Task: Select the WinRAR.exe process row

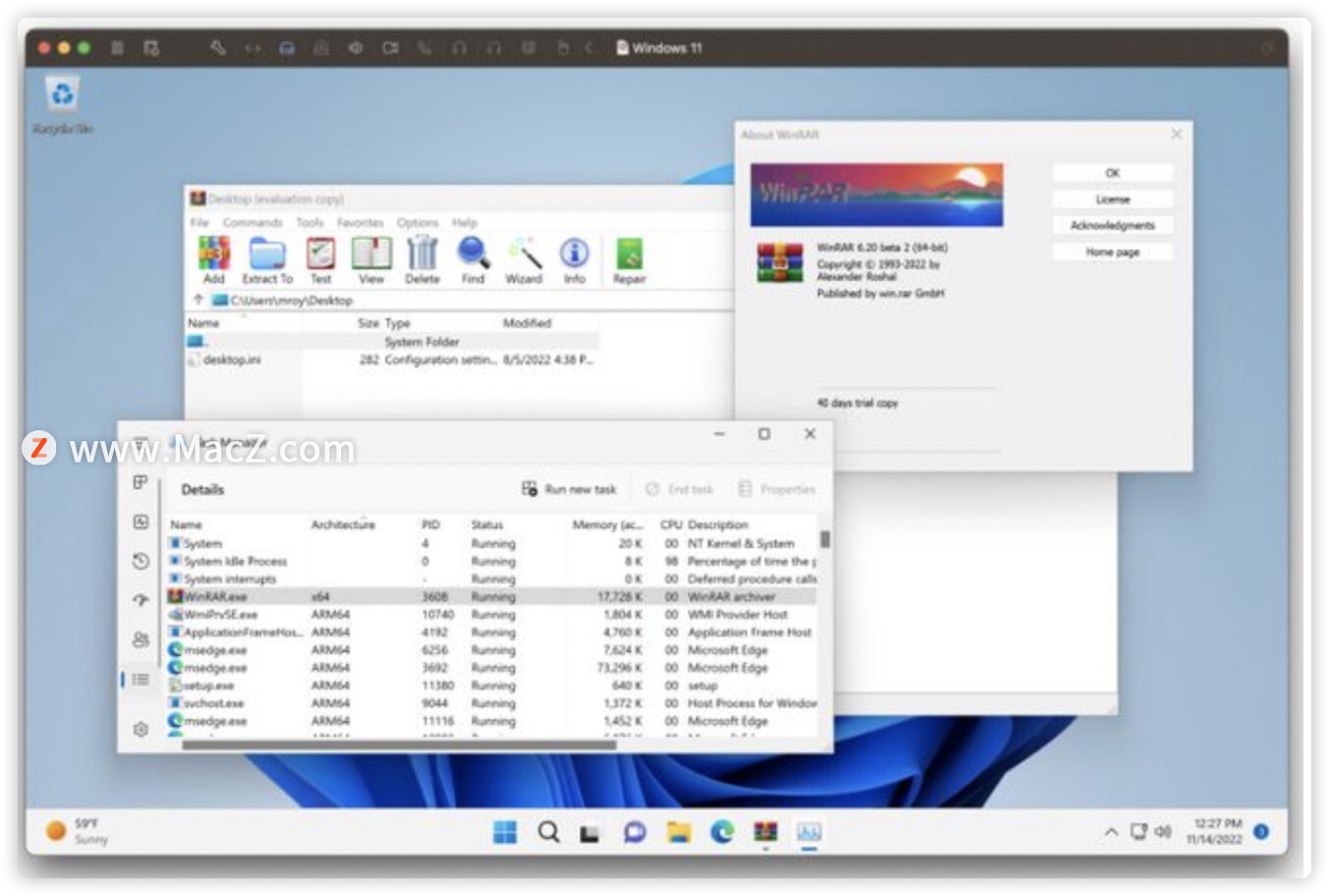Action: pyautogui.click(x=491, y=596)
